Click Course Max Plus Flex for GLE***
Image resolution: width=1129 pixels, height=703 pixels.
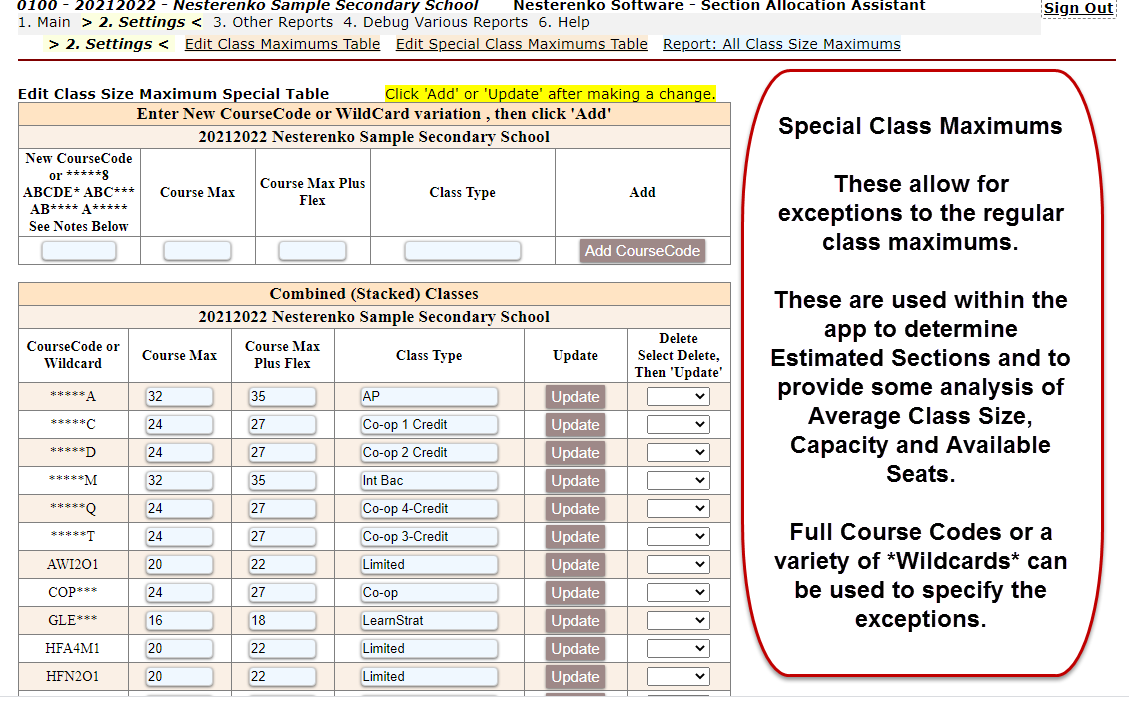[282, 621]
